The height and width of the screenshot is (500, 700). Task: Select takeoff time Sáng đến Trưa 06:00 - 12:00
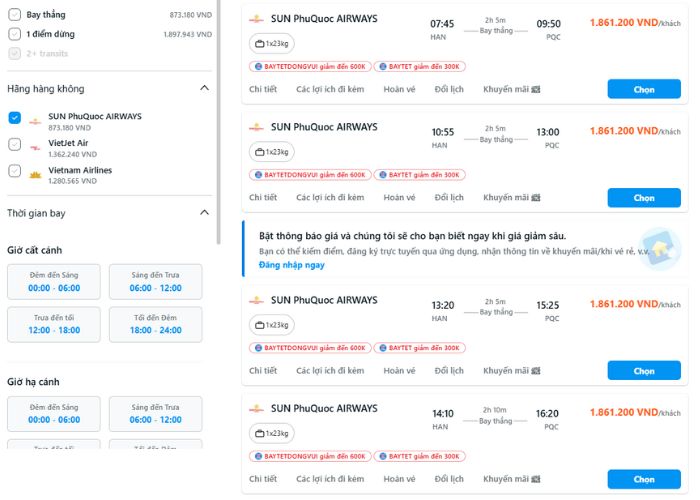[x=155, y=281]
